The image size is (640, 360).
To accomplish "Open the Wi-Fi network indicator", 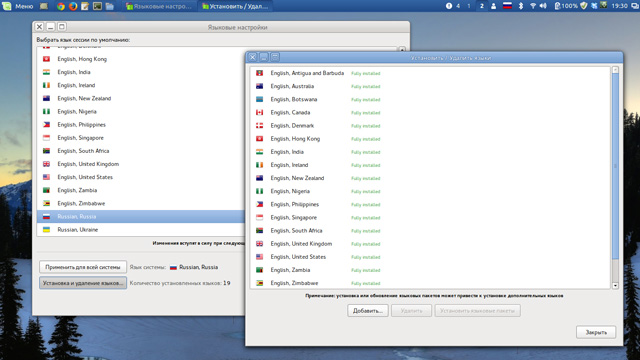I will 533,6.
